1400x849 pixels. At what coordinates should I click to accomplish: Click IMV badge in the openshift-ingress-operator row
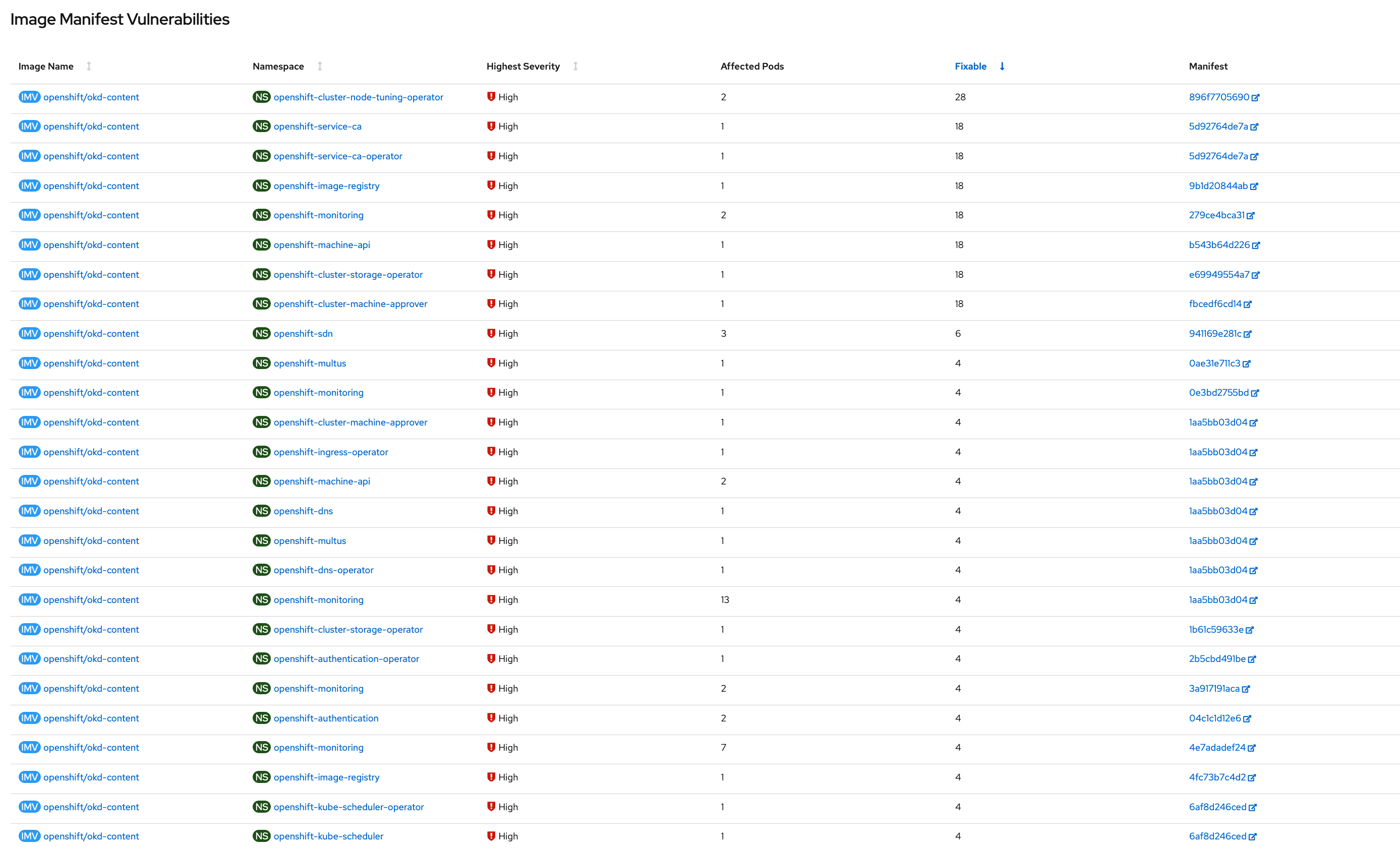click(x=30, y=452)
